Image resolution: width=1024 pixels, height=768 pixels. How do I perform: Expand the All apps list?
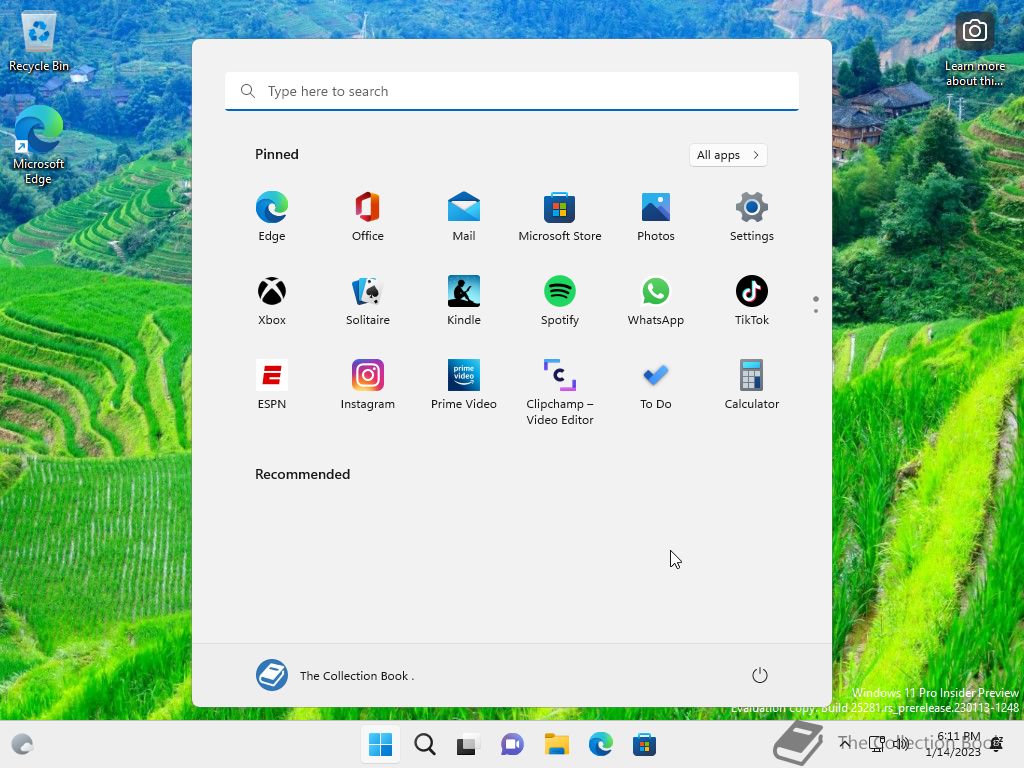(x=728, y=155)
